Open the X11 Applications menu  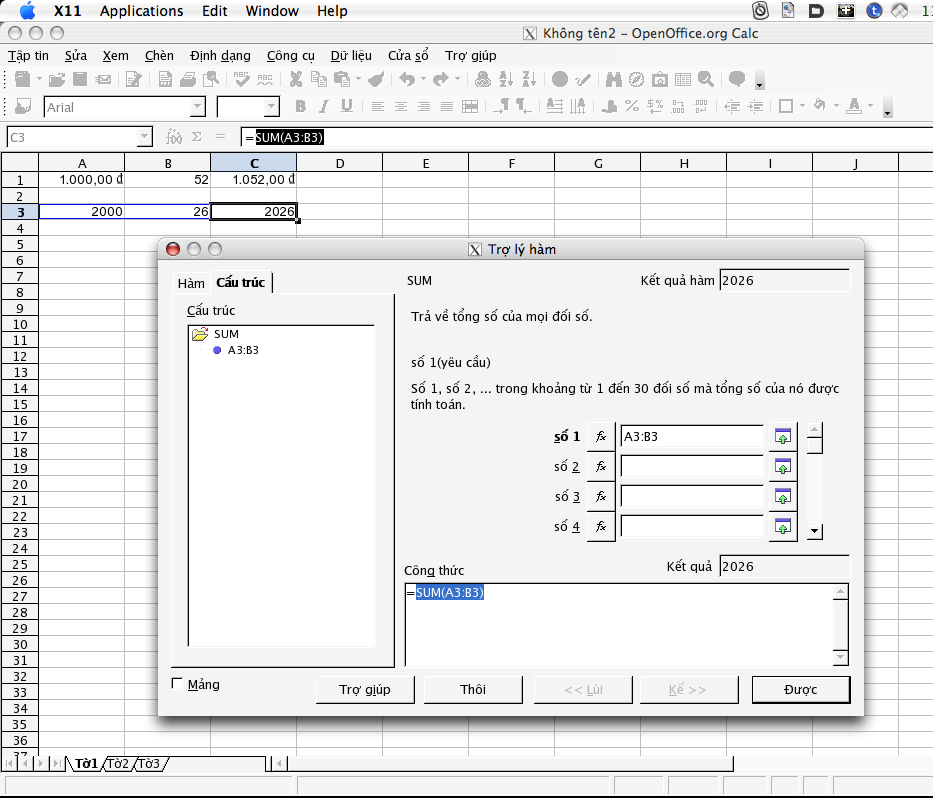coord(142,11)
